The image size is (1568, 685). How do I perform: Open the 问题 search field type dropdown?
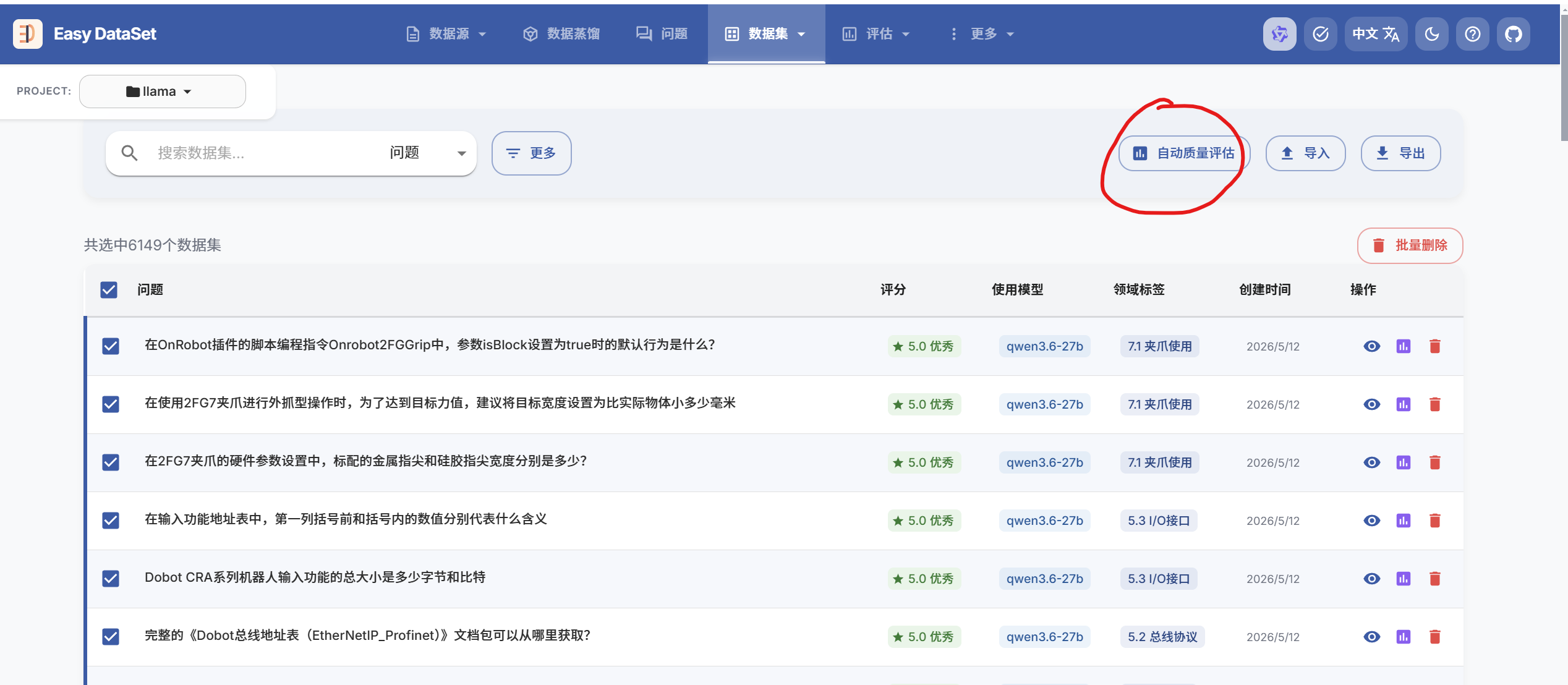coord(428,153)
